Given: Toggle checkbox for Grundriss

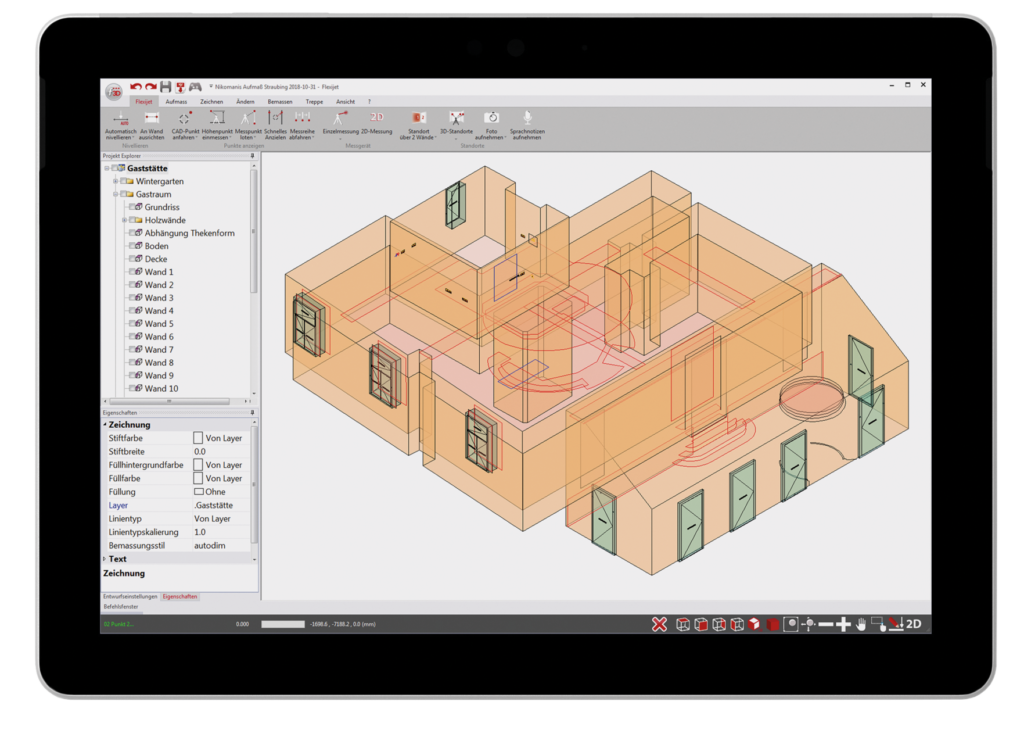Looking at the screenshot, I should click(133, 207).
